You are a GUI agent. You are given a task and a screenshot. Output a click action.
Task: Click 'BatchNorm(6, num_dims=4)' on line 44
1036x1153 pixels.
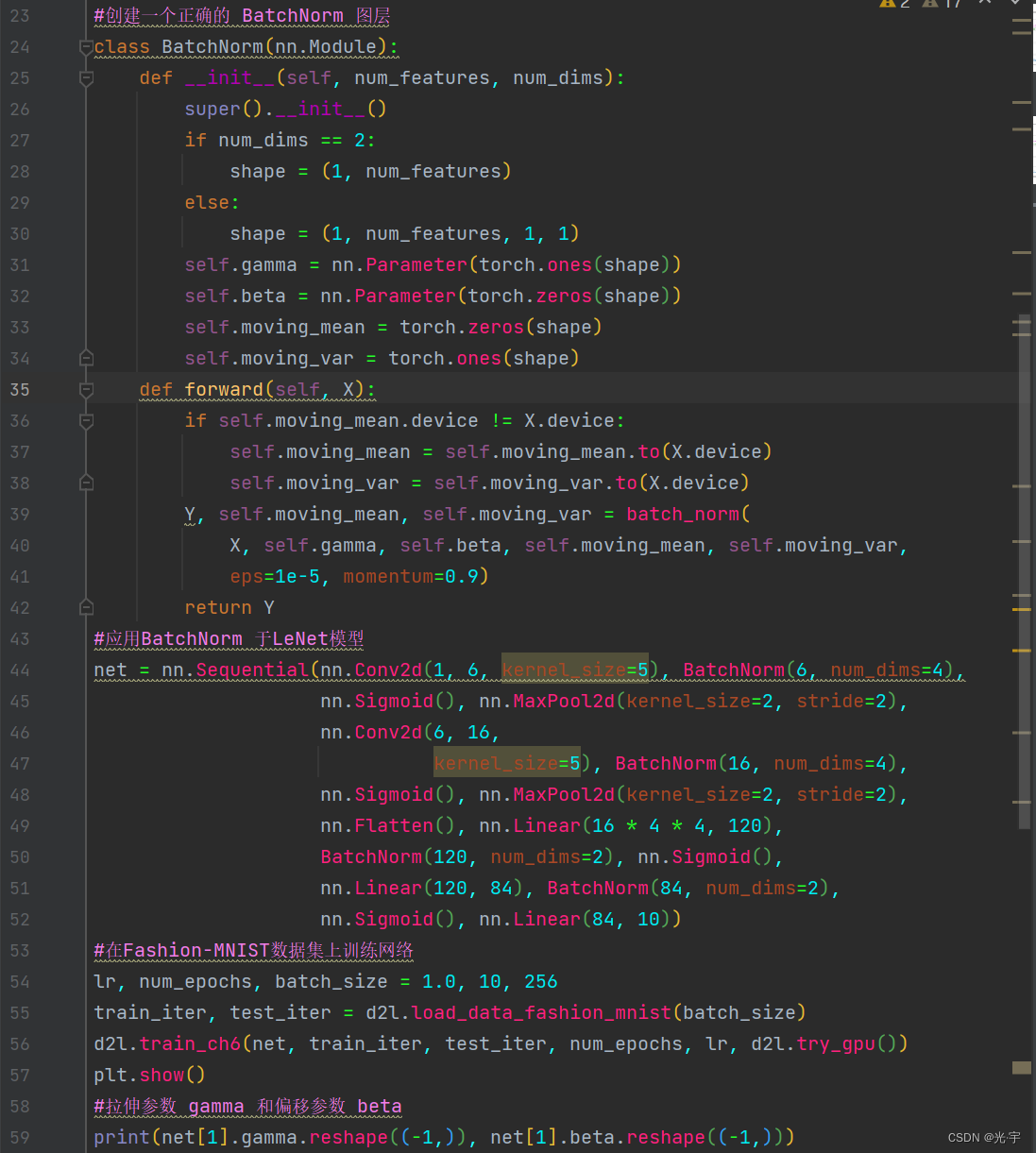click(819, 670)
